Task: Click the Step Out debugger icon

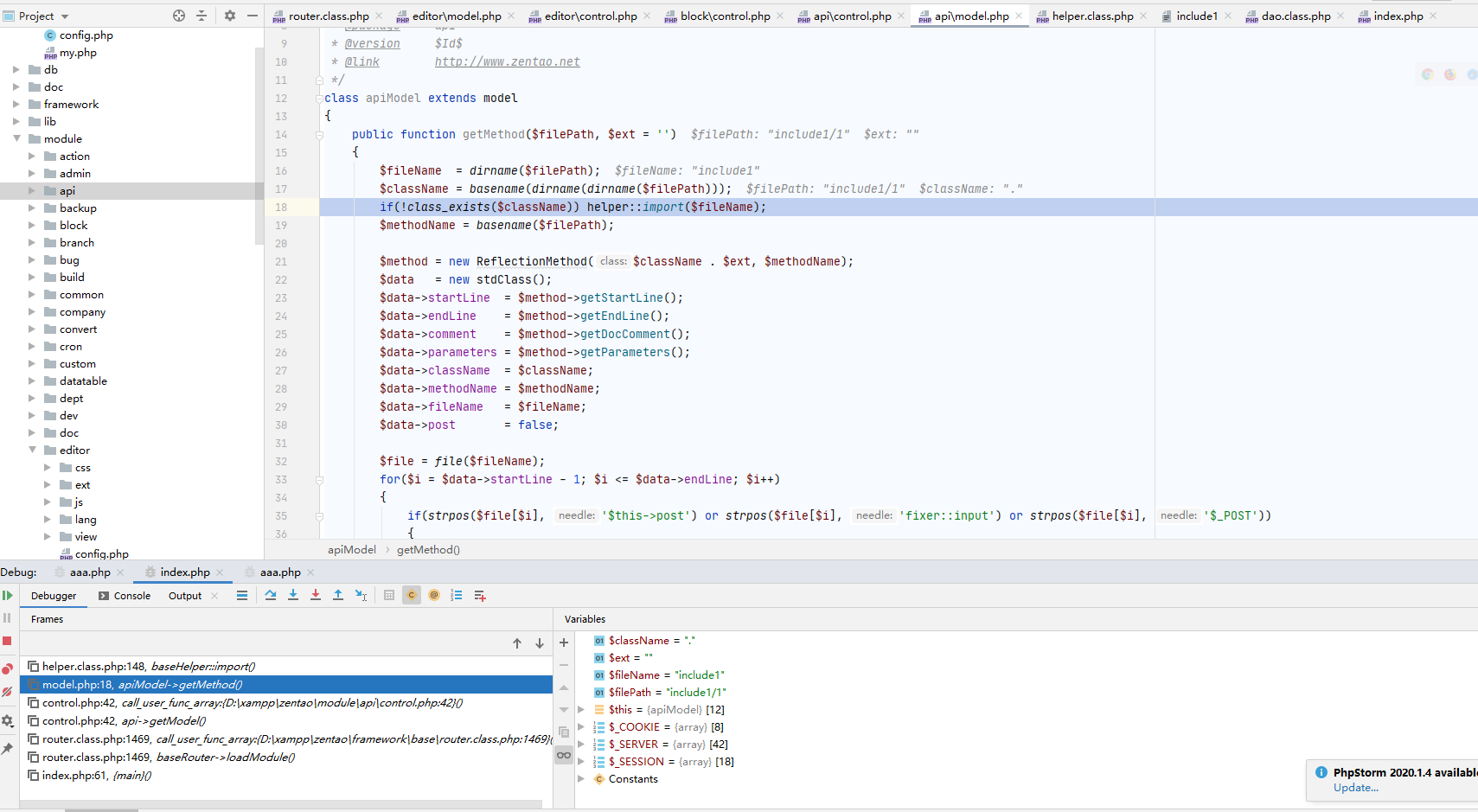Action: click(x=338, y=595)
